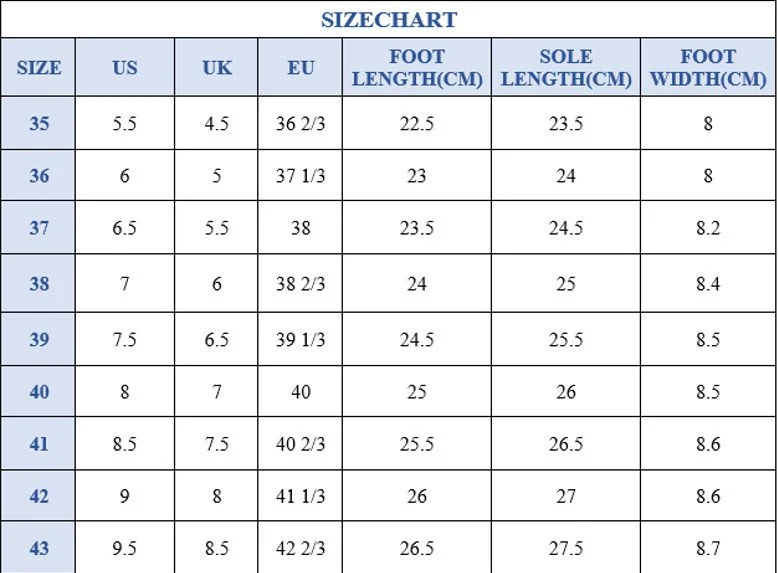778x573 pixels.
Task: Select the FOOT WIDTH(CM) header
Action: pyautogui.click(x=708, y=68)
